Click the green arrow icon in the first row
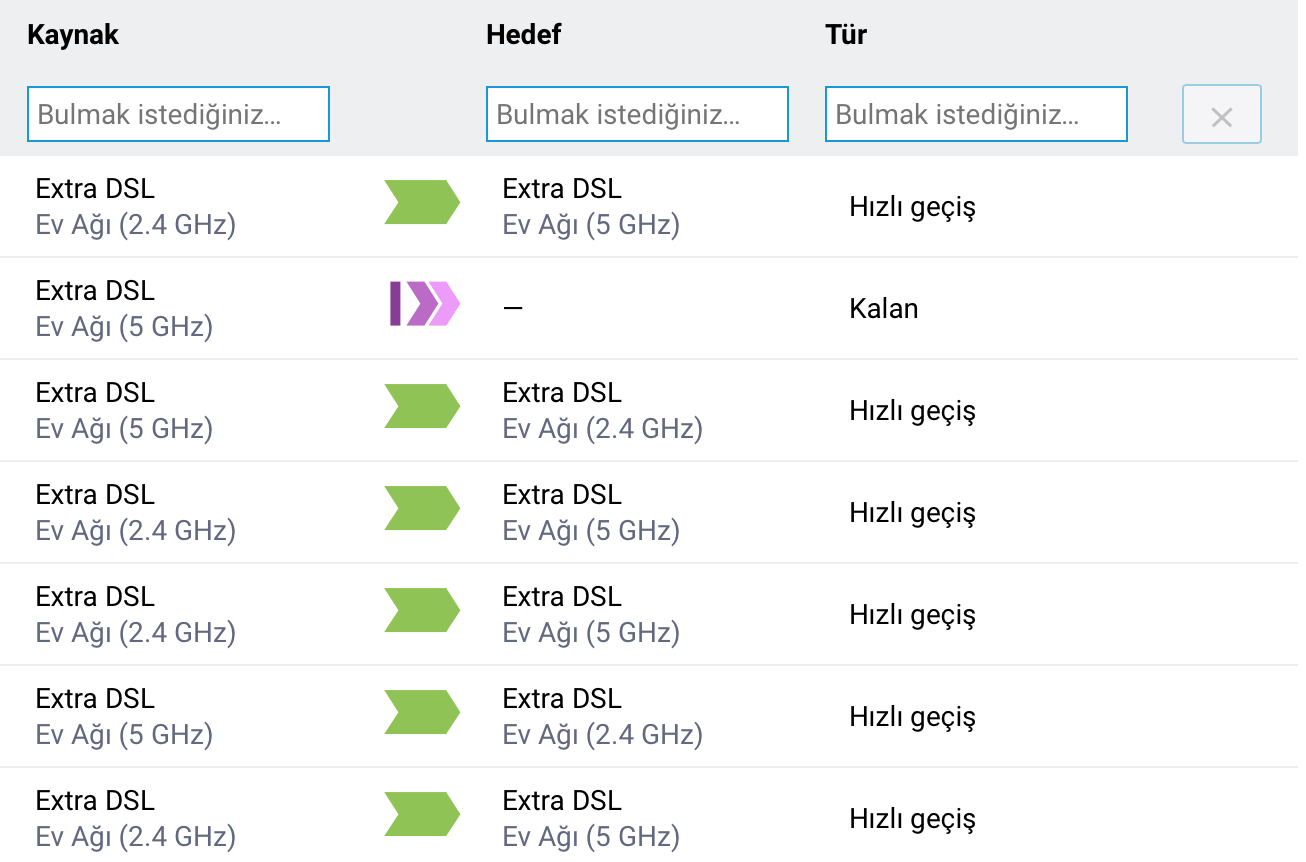The height and width of the screenshot is (862, 1306). coord(422,202)
